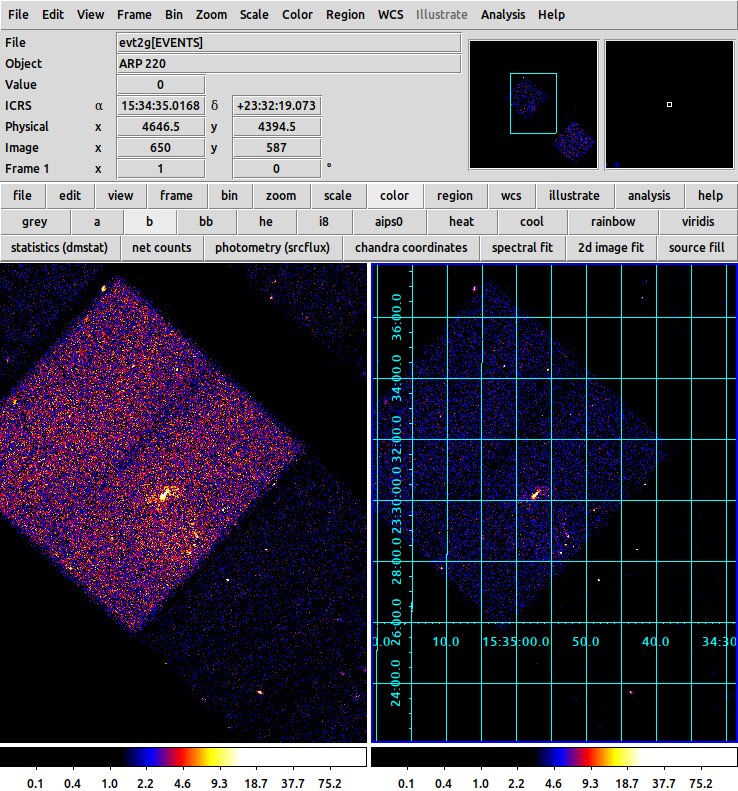Select the viridis colormap
Screen dimensions: 738x791
click(698, 222)
